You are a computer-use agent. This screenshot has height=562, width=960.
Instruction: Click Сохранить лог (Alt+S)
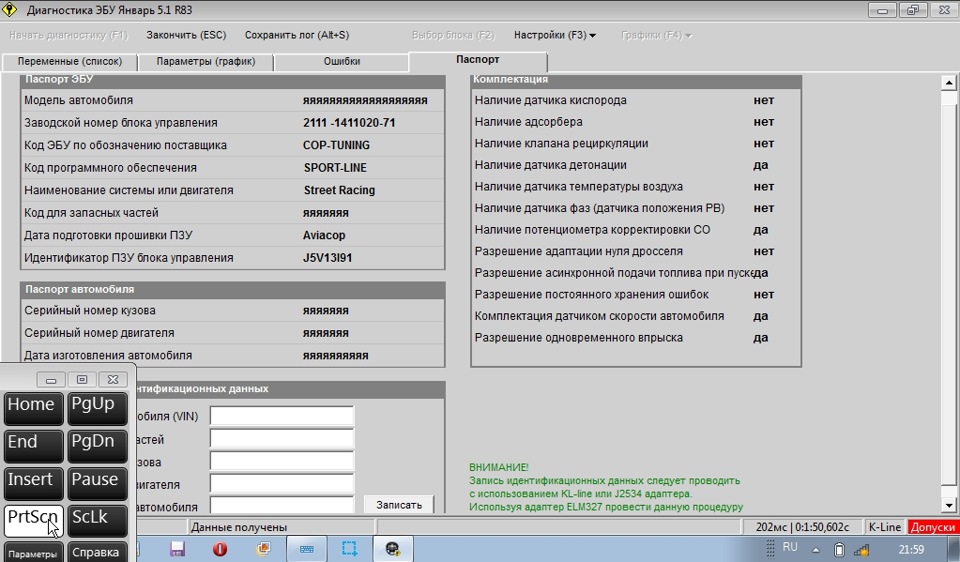click(297, 35)
